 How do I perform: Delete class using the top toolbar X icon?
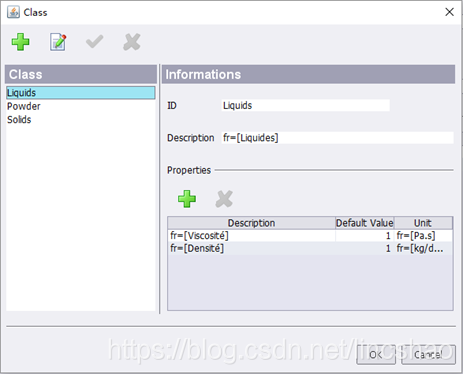coord(132,42)
